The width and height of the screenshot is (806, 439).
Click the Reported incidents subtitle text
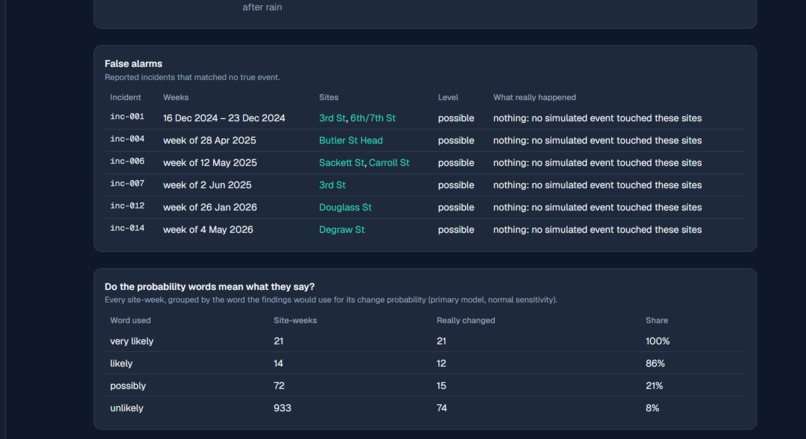click(192, 77)
